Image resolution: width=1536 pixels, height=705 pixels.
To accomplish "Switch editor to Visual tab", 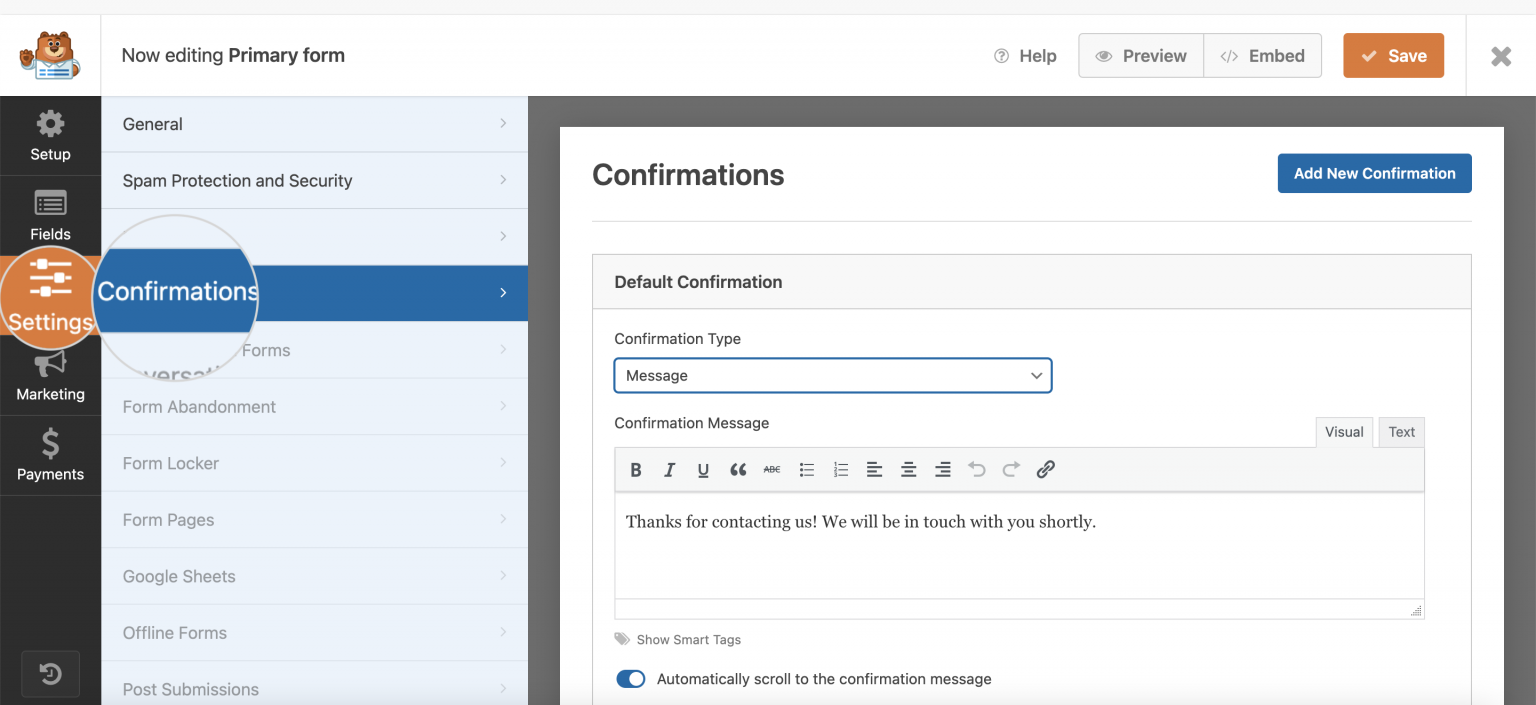I will [1344, 432].
